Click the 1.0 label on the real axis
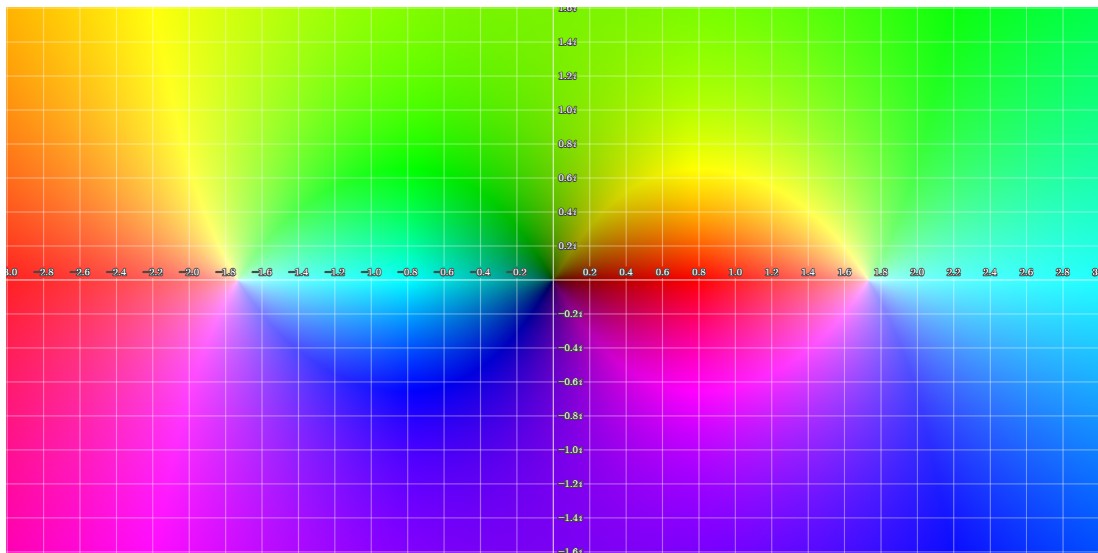 pos(735,272)
